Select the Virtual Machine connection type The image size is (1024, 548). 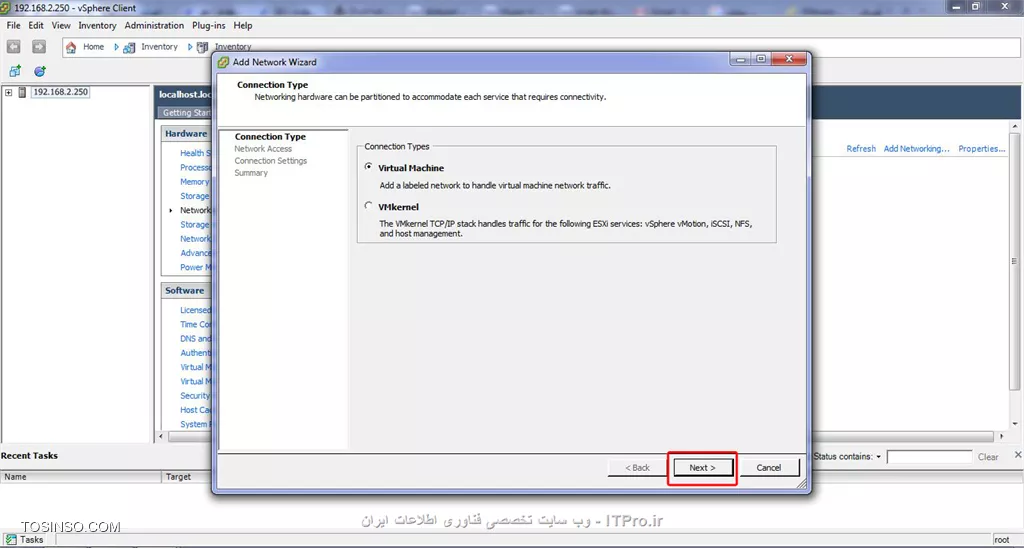(x=369, y=167)
